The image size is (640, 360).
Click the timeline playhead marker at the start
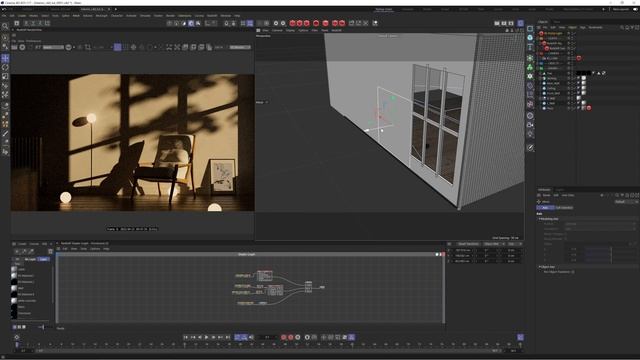click(x=17, y=345)
